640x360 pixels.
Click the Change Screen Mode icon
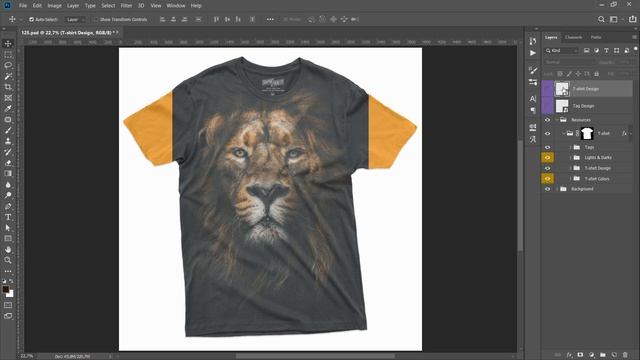pyautogui.click(x=8, y=316)
